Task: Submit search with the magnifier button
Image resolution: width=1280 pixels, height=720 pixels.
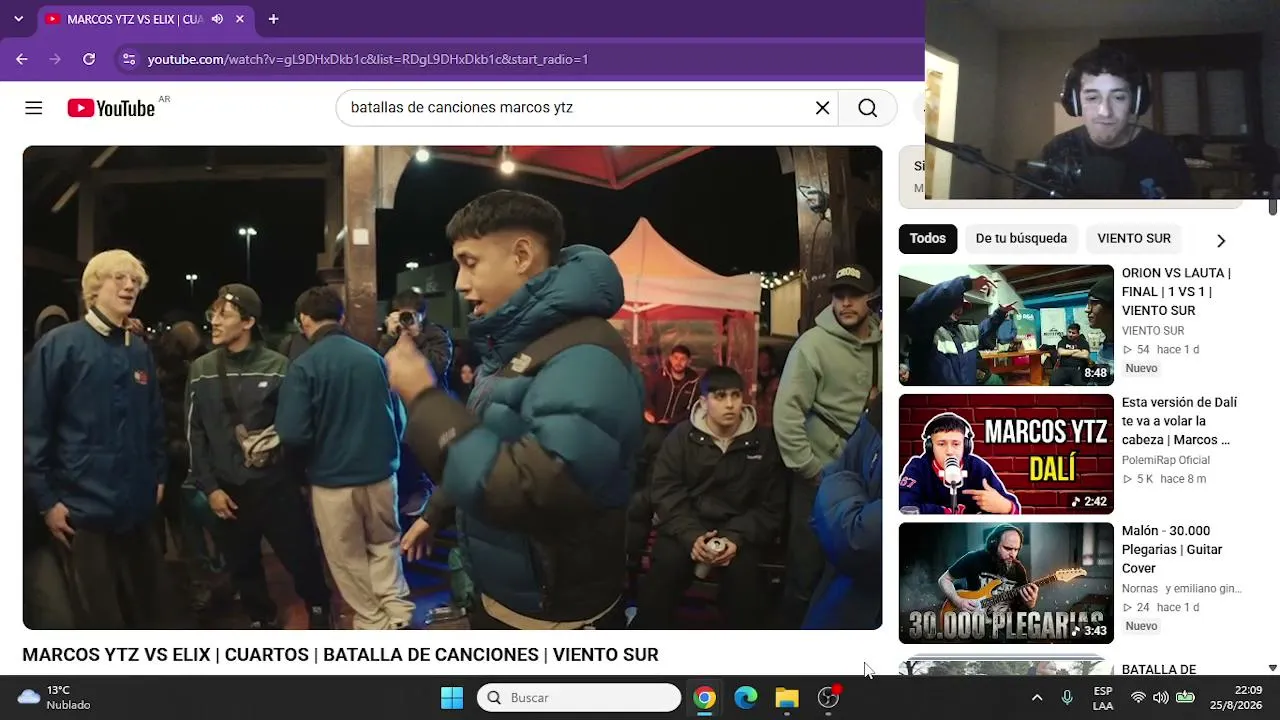Action: coord(868,108)
